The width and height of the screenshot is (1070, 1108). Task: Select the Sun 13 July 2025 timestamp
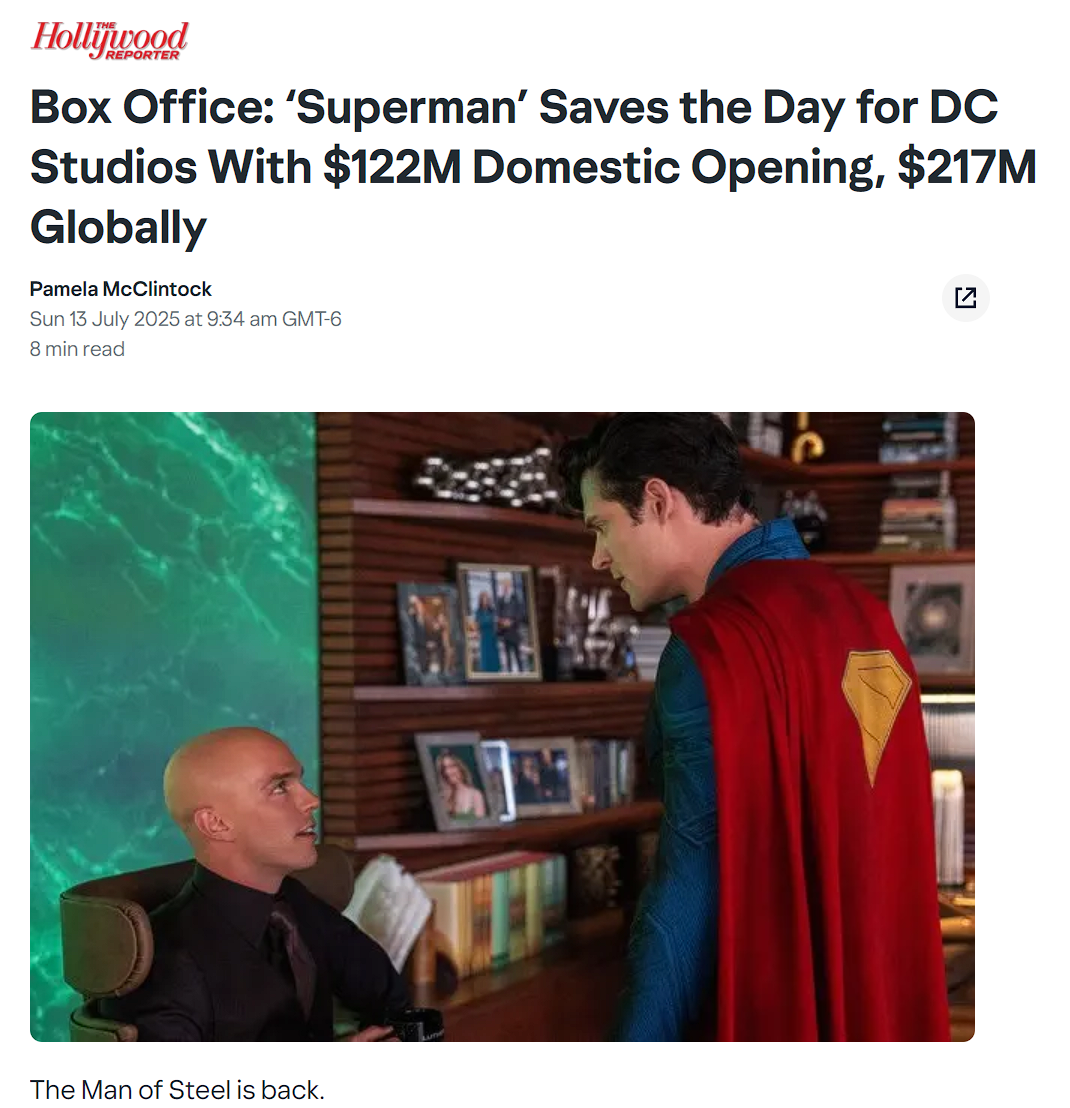click(x=185, y=319)
